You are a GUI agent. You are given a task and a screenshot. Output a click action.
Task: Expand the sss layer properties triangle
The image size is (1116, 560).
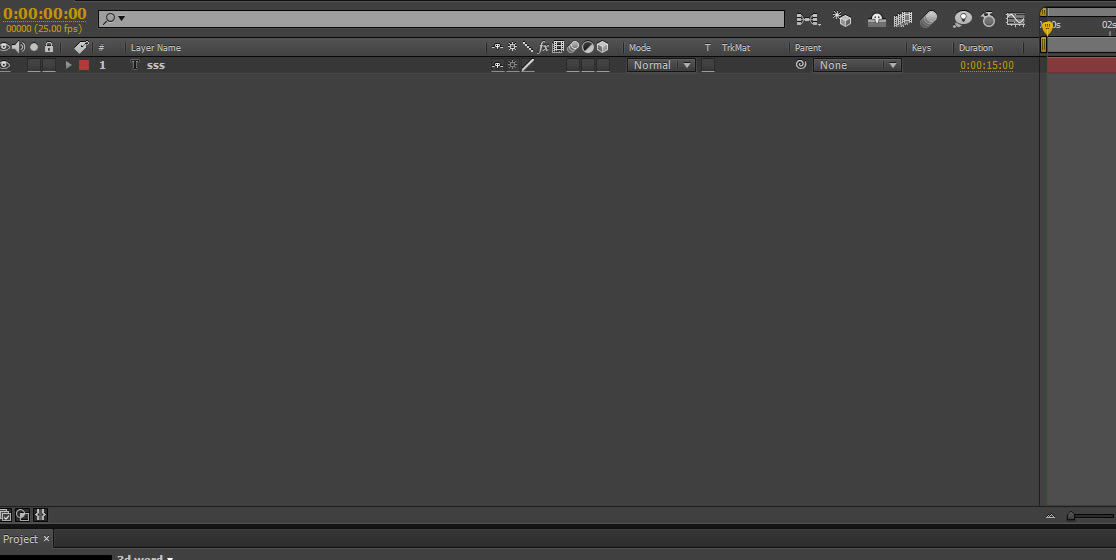[68, 65]
